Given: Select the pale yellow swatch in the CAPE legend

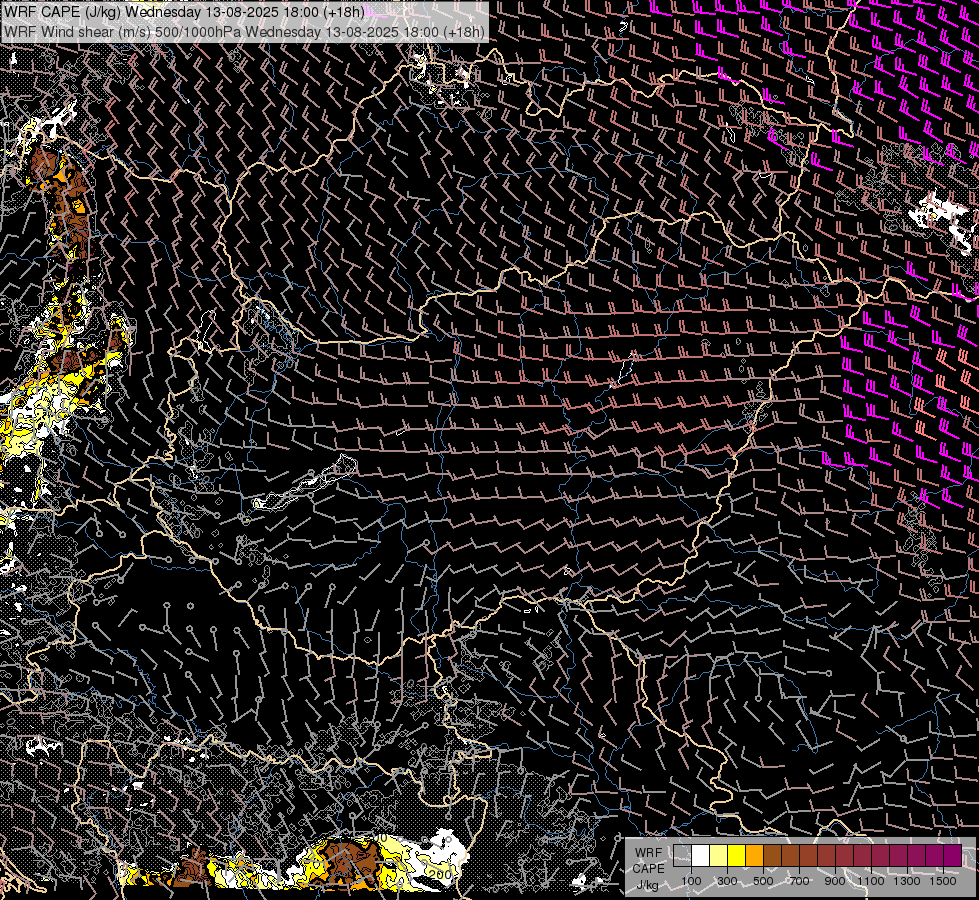Looking at the screenshot, I should (x=719, y=855).
